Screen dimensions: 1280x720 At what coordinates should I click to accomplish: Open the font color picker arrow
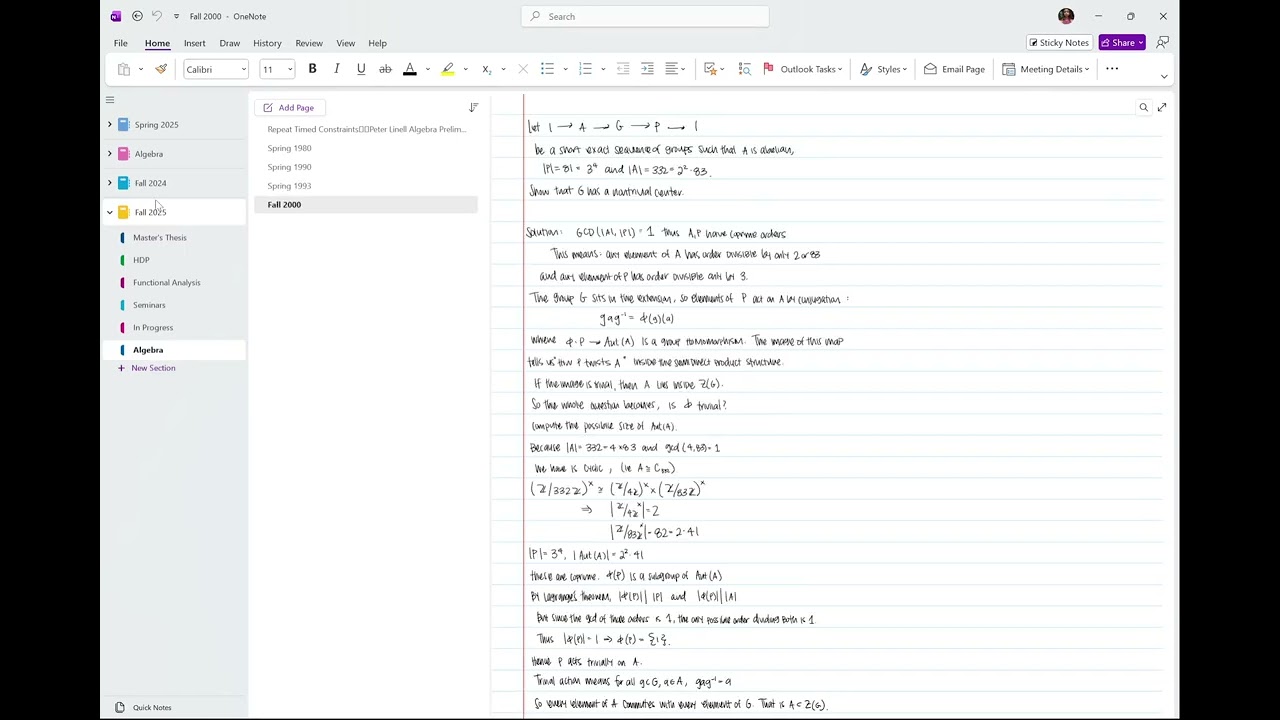pos(427,69)
